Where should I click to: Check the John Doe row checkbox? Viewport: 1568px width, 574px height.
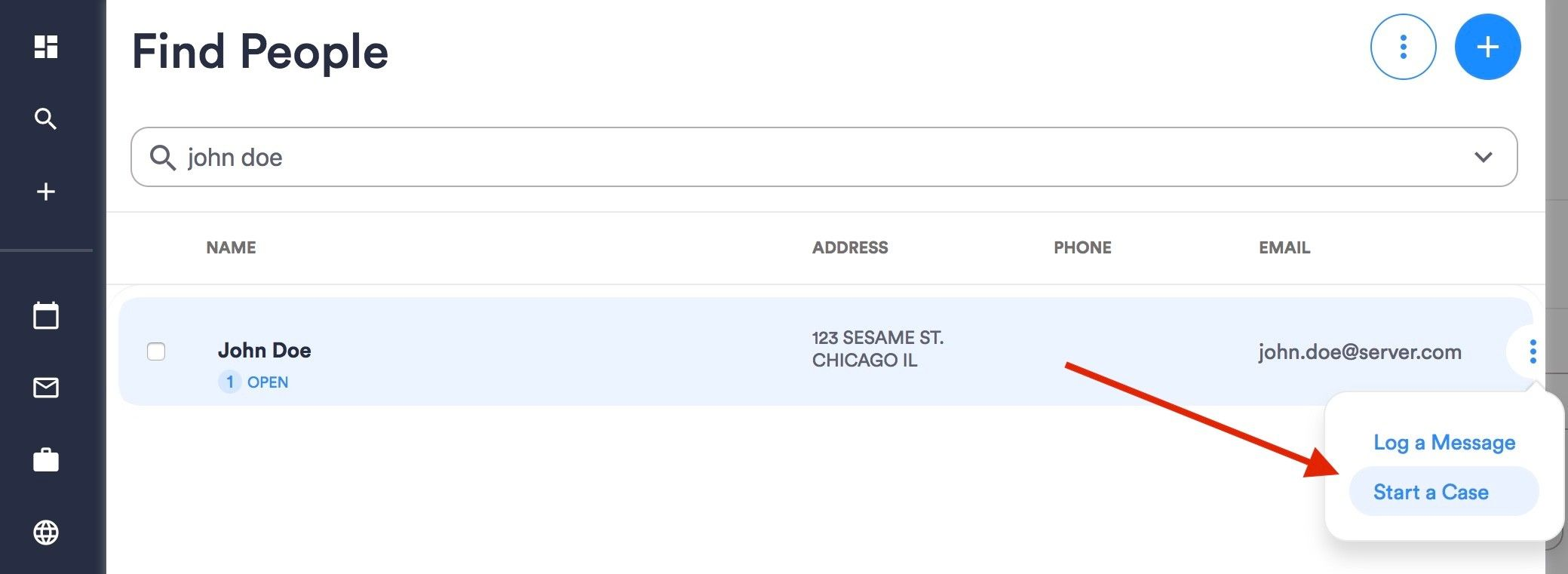pyautogui.click(x=156, y=351)
